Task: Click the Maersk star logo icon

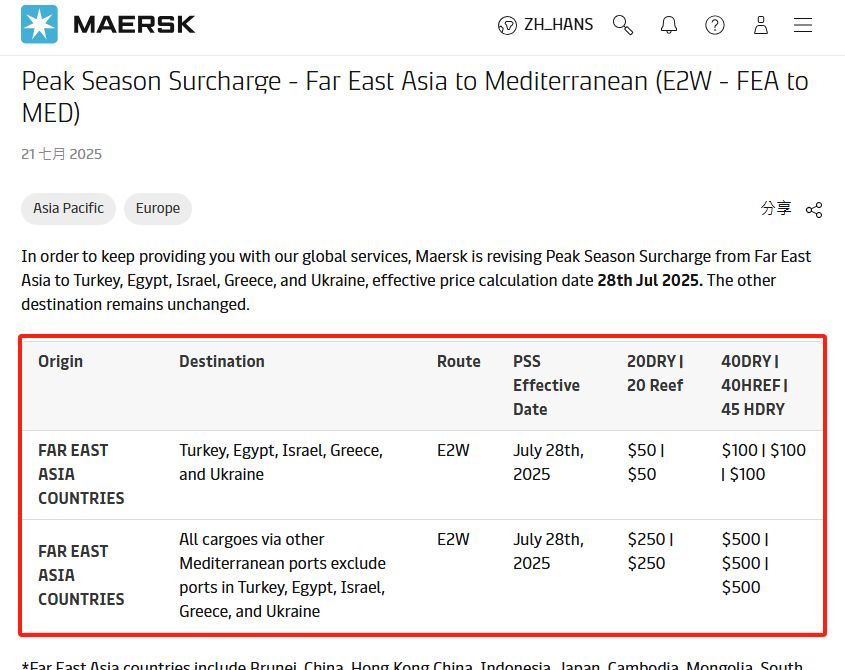Action: [x=39, y=24]
